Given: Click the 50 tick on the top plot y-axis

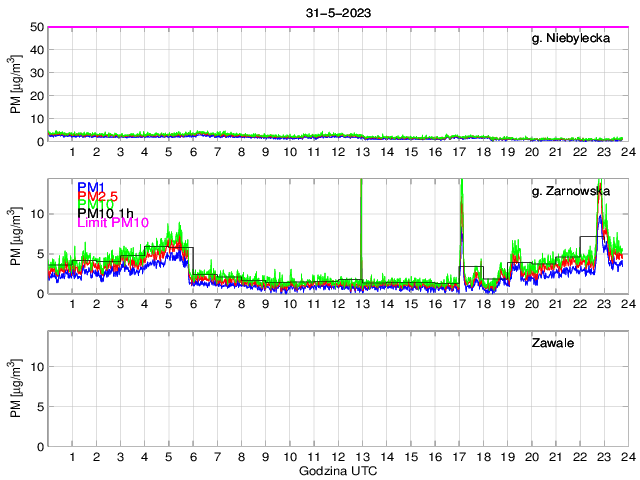Looking at the screenshot, I should click(x=35, y=27).
